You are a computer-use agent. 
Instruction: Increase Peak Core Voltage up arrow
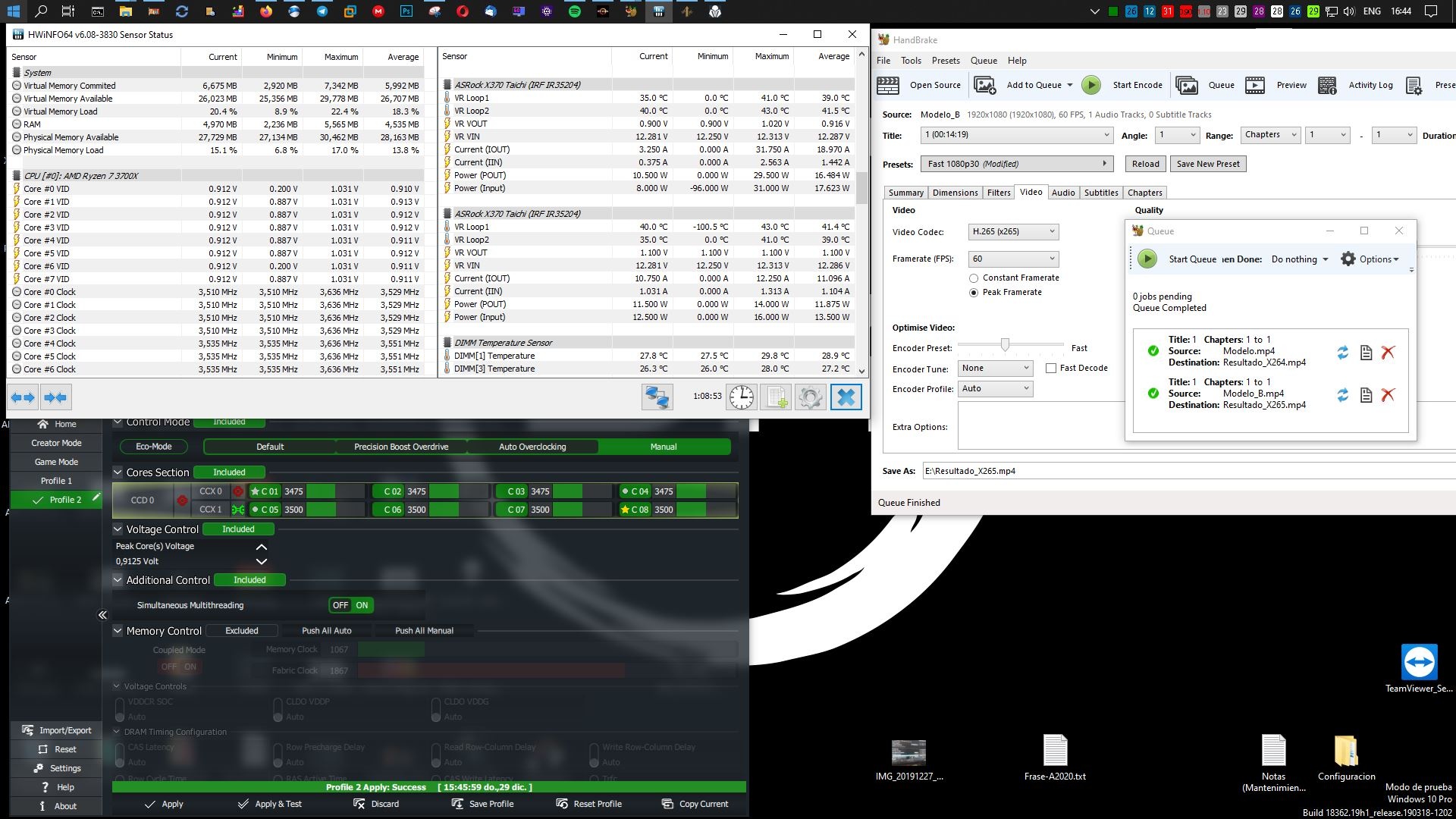pos(262,547)
